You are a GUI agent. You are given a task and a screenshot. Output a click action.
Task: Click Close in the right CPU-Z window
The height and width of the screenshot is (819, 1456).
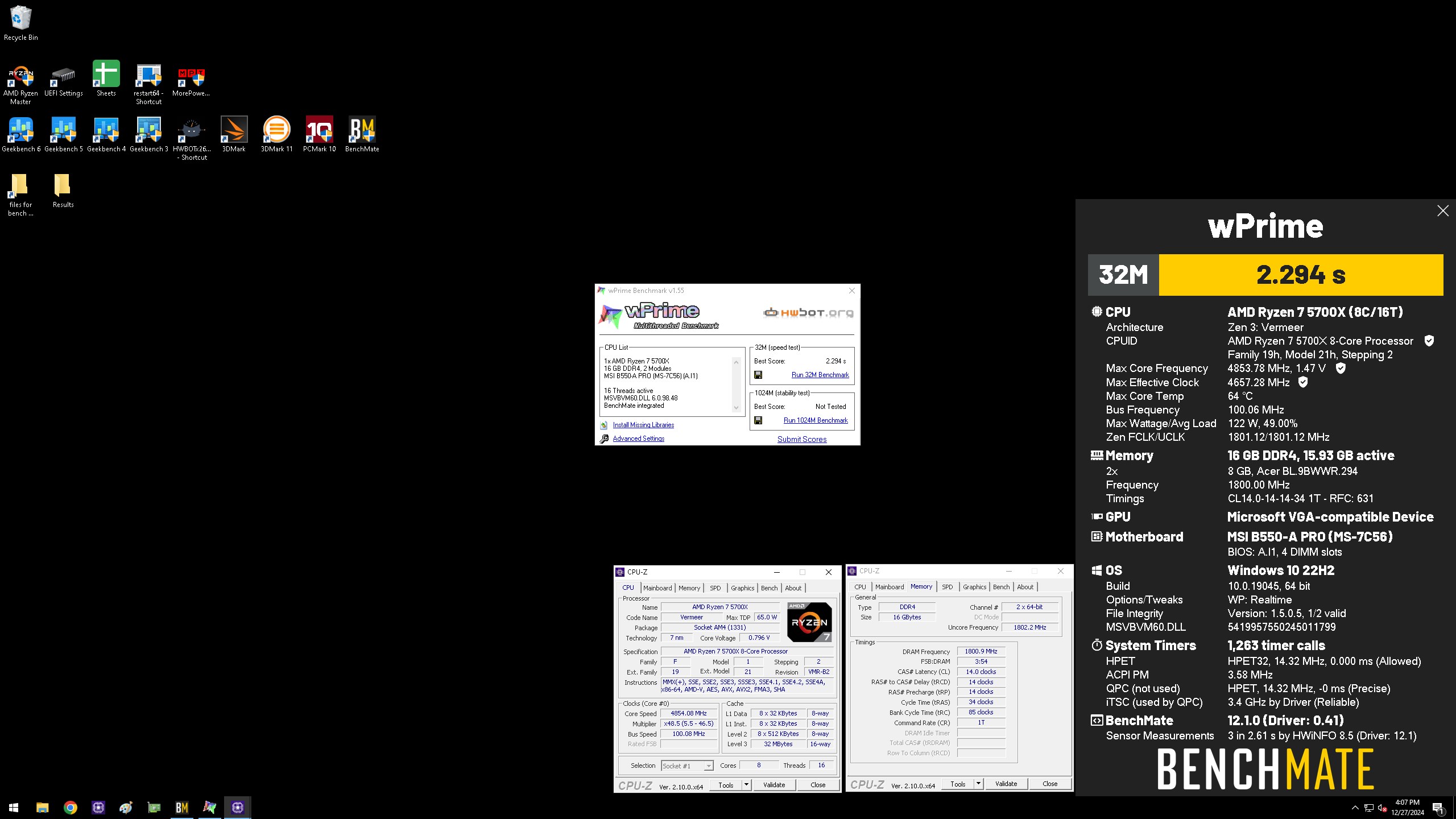tap(1050, 784)
